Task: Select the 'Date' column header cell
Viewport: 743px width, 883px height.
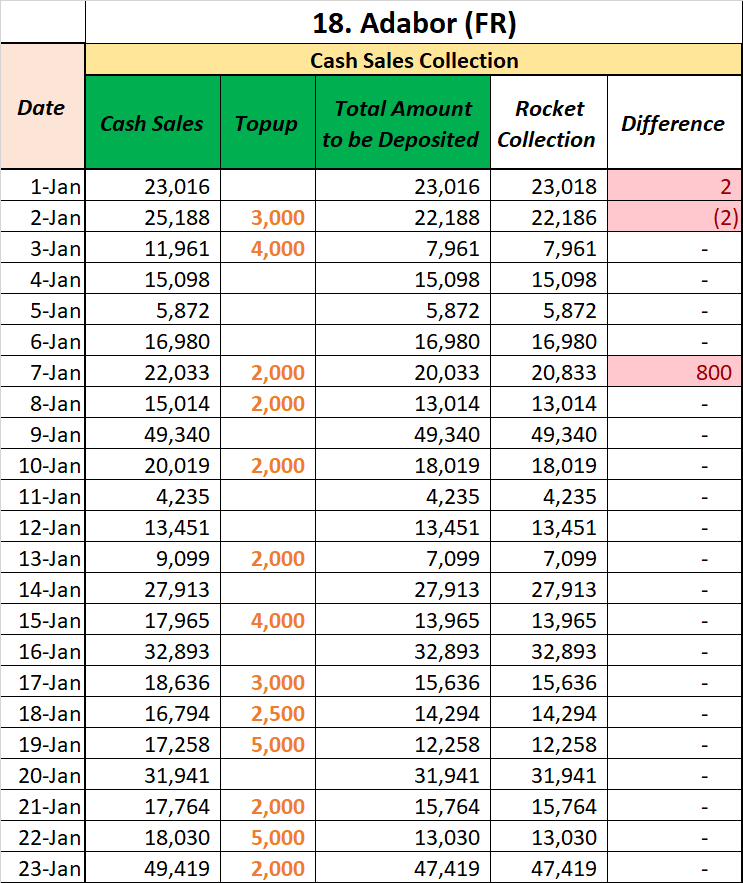Action: pos(42,108)
